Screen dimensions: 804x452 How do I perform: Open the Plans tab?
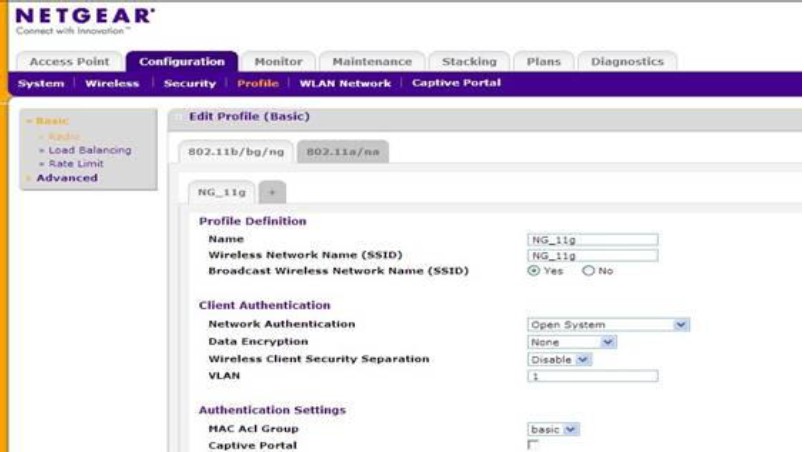(544, 61)
